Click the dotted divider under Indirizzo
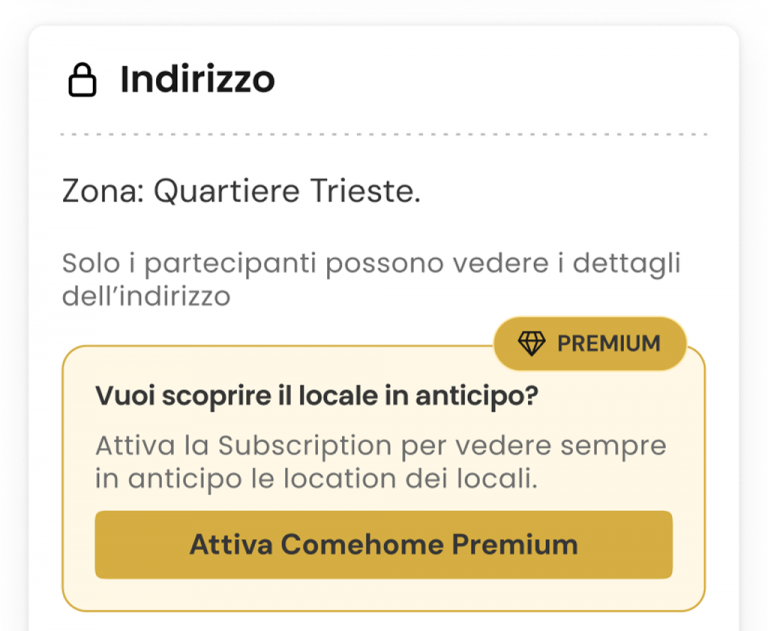Screen dimensions: 768x631 tap(384, 133)
